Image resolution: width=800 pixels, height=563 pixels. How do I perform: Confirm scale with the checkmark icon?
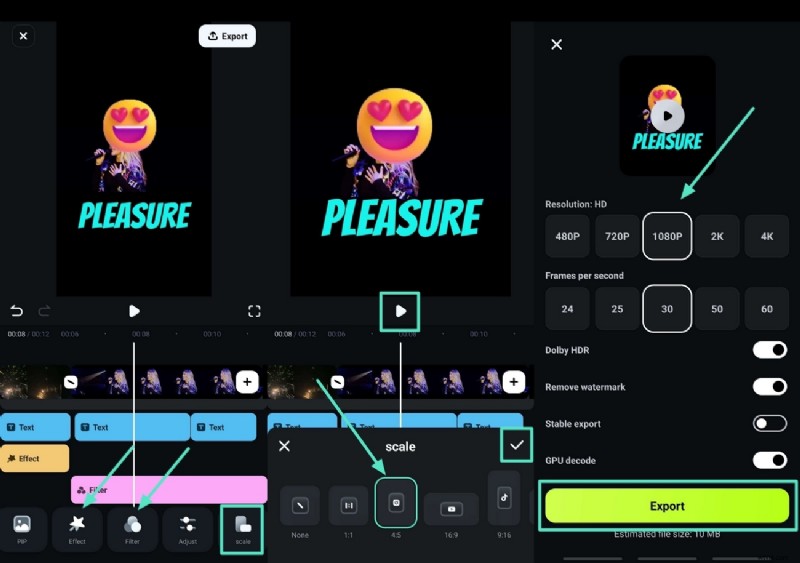pyautogui.click(x=516, y=445)
